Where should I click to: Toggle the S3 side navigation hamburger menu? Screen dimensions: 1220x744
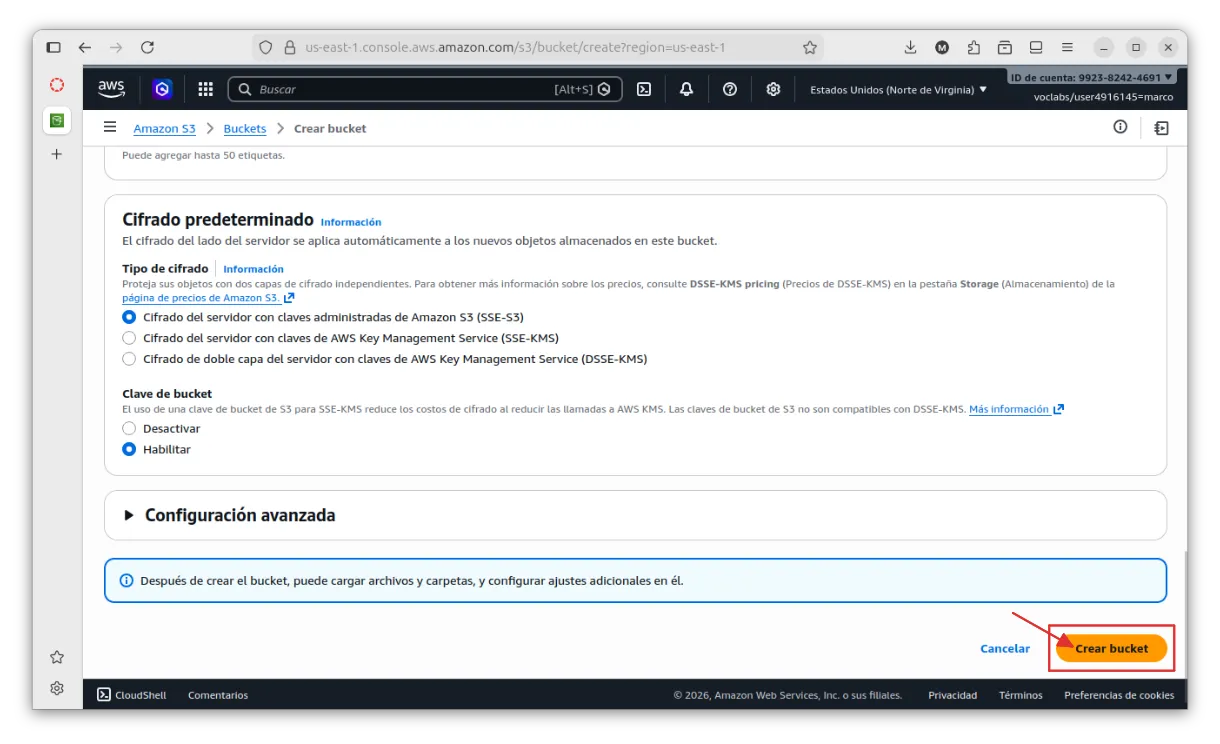(x=110, y=128)
